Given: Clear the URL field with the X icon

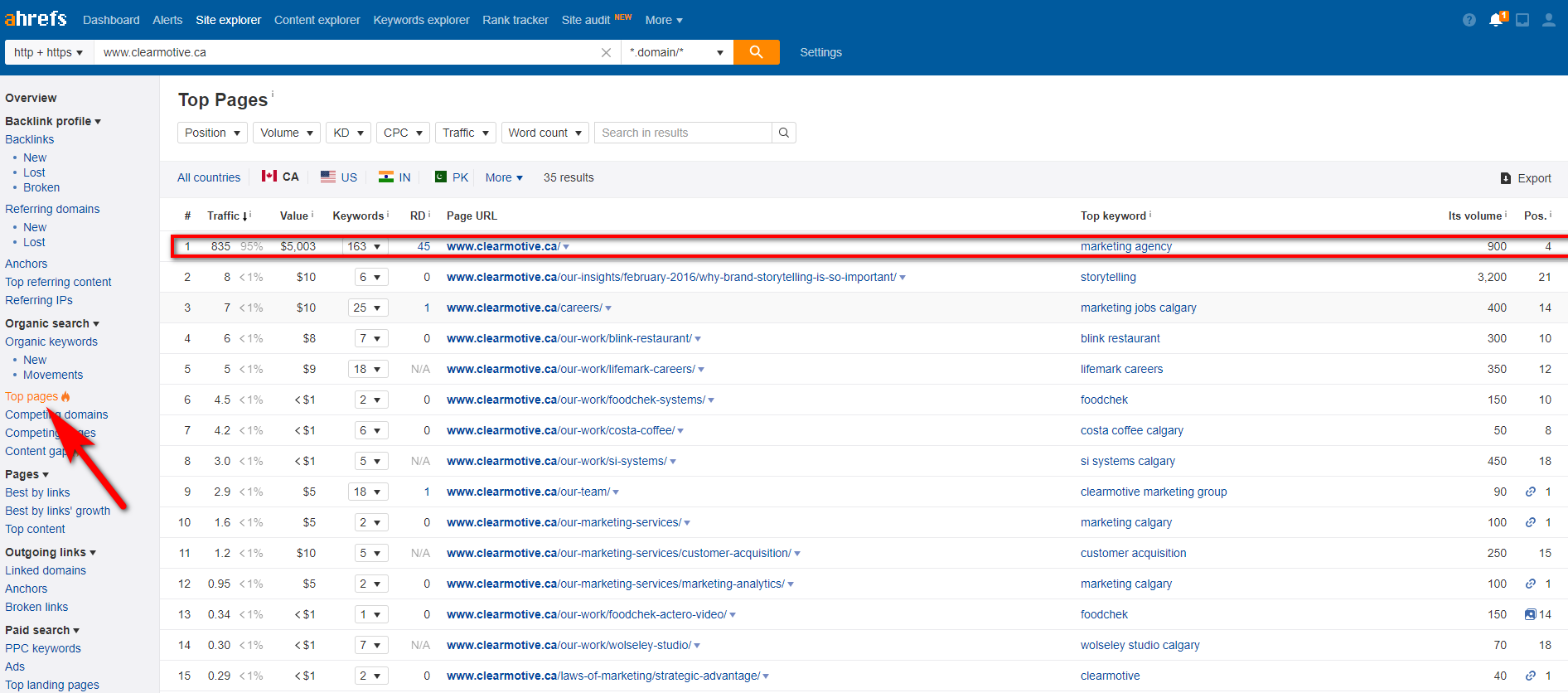Looking at the screenshot, I should click(x=606, y=52).
